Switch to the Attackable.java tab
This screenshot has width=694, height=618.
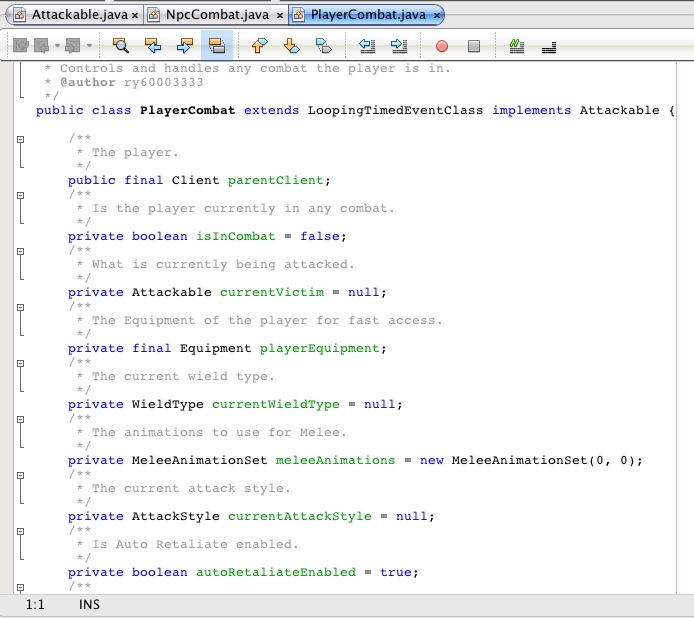pos(79,15)
